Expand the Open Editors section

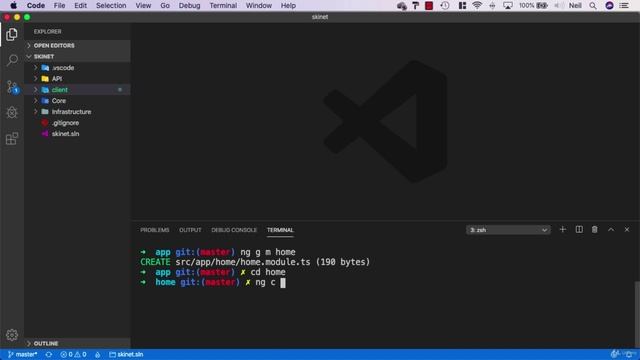click(78, 45)
